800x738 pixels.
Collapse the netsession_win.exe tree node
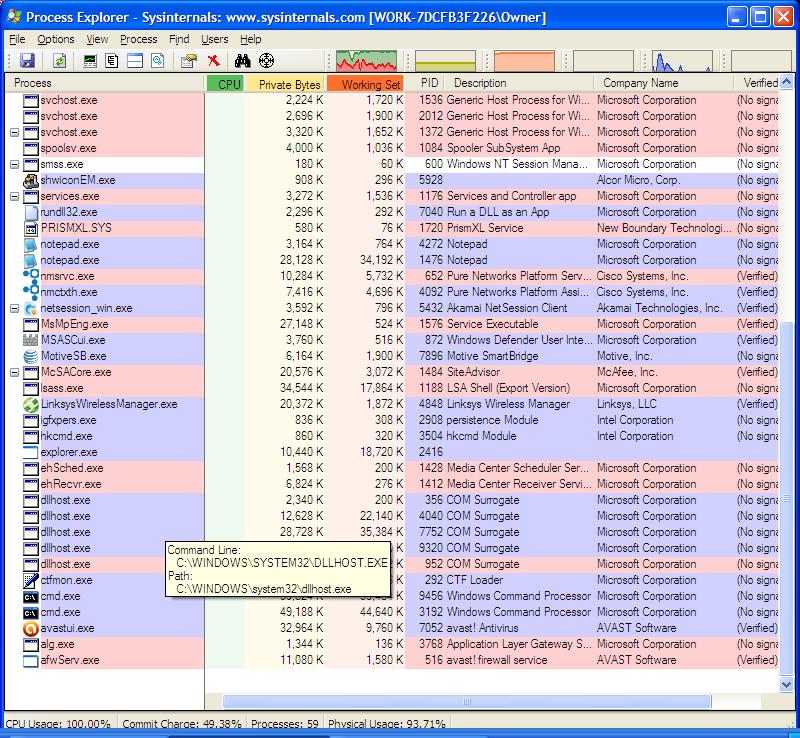(15, 308)
